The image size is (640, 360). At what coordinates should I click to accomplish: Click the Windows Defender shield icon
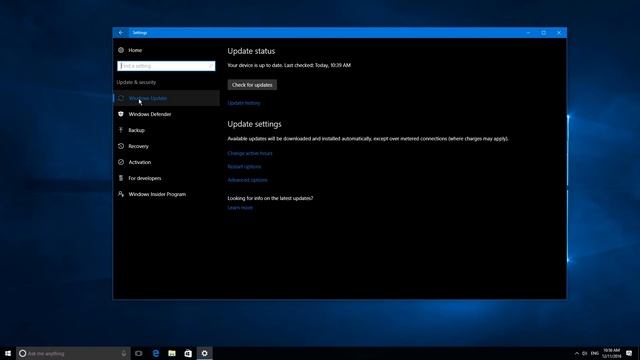coord(121,114)
